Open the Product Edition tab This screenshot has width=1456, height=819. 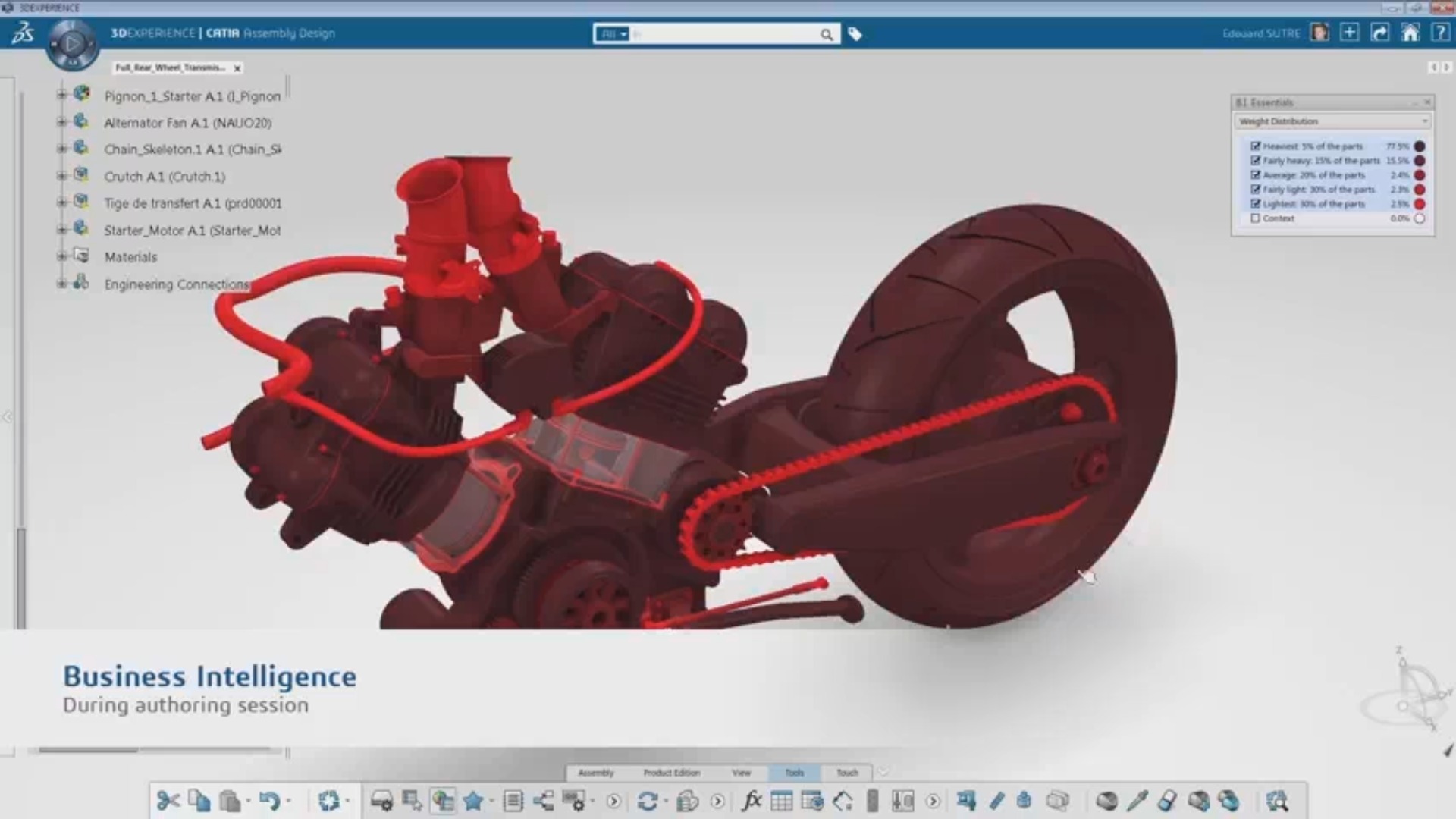point(671,773)
